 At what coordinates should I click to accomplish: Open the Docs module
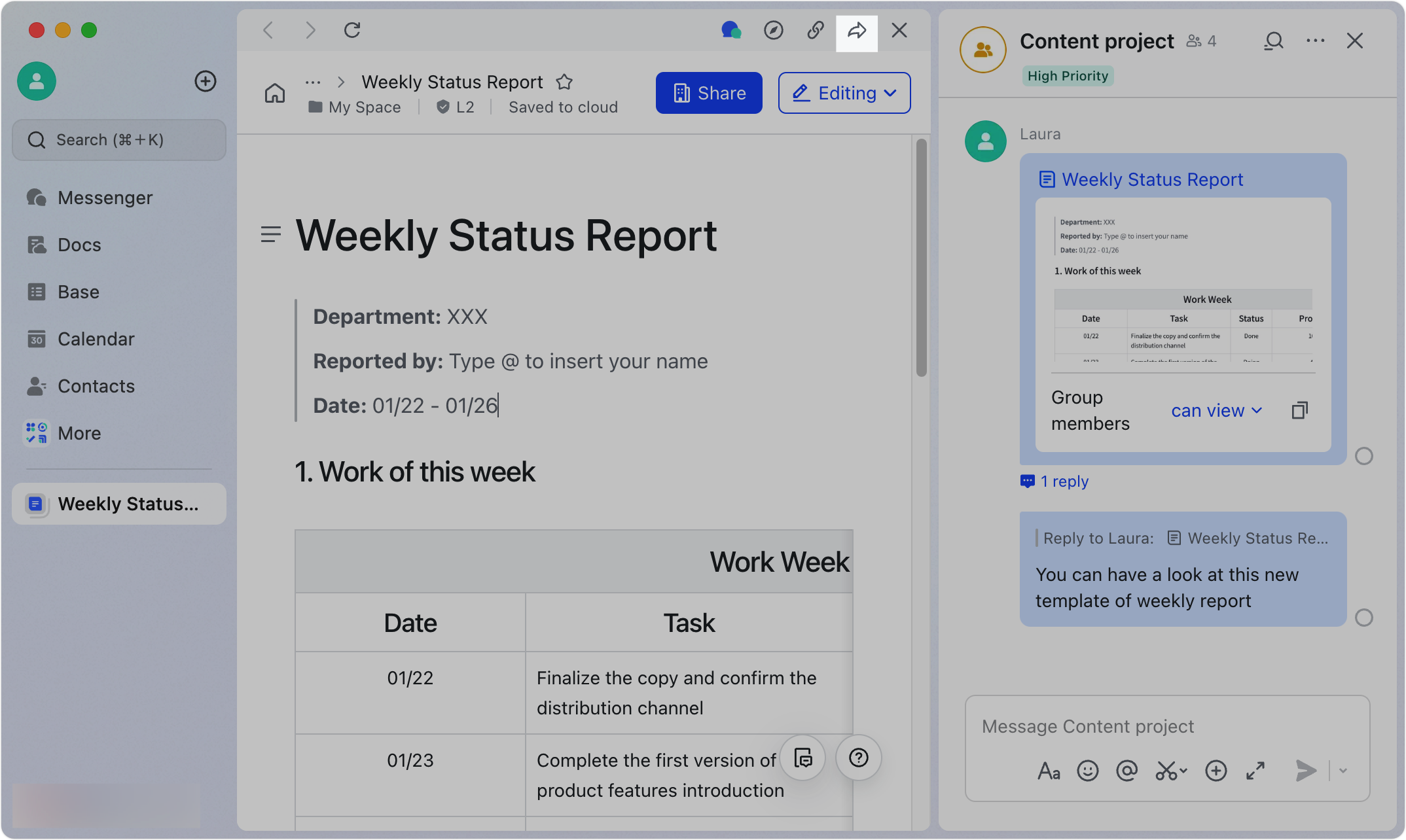[79, 244]
